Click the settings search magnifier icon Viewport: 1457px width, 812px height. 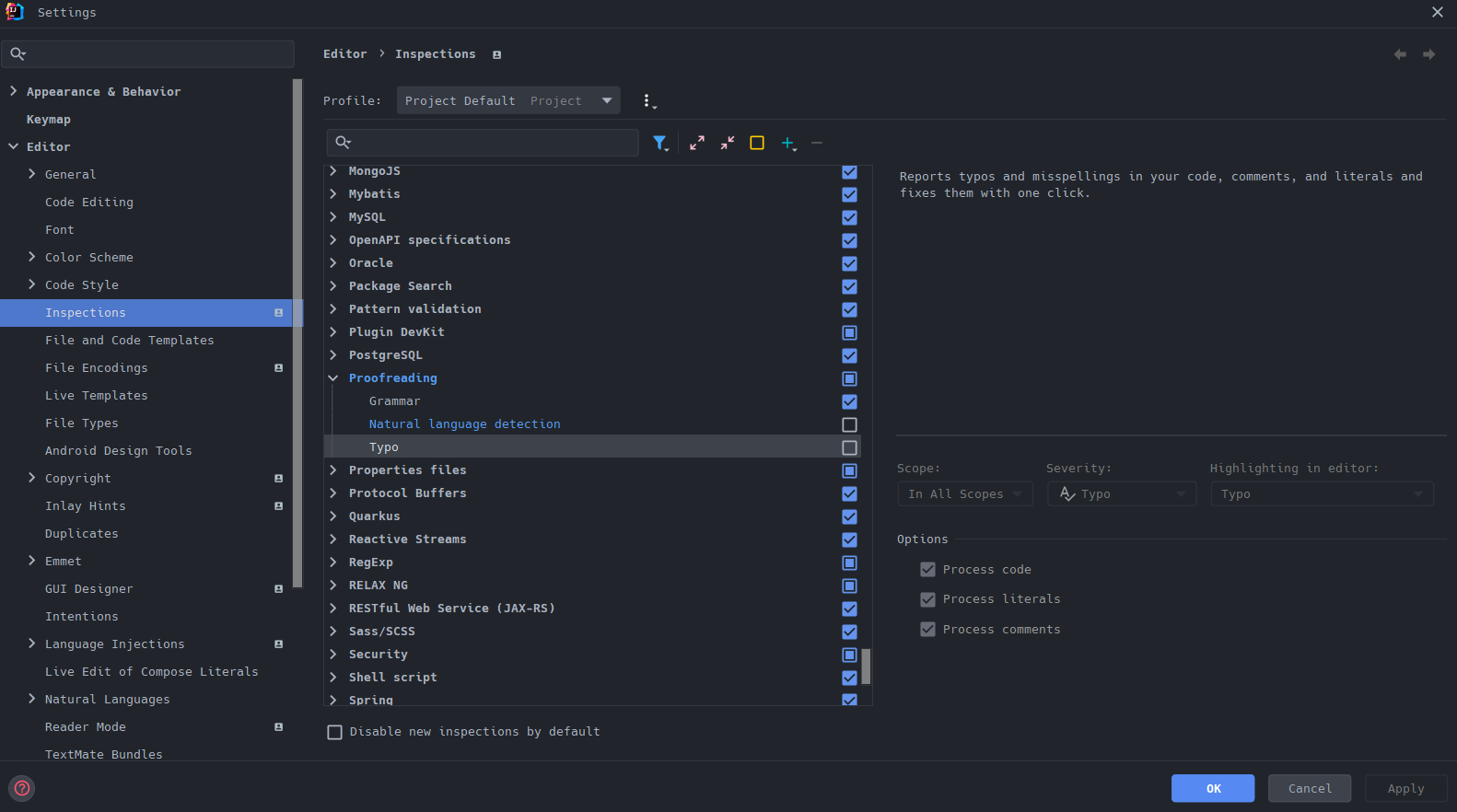click(x=17, y=54)
